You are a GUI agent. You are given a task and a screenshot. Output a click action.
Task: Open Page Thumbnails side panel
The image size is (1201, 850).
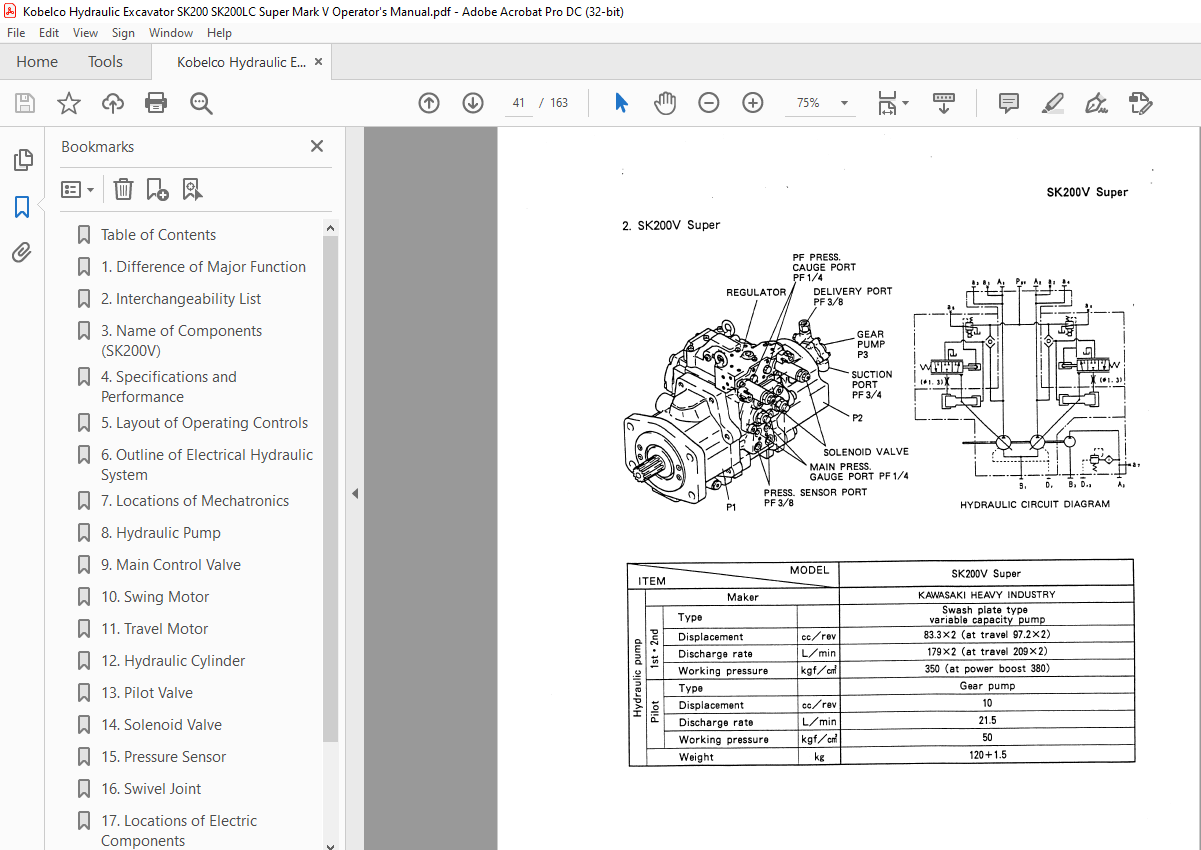22,160
